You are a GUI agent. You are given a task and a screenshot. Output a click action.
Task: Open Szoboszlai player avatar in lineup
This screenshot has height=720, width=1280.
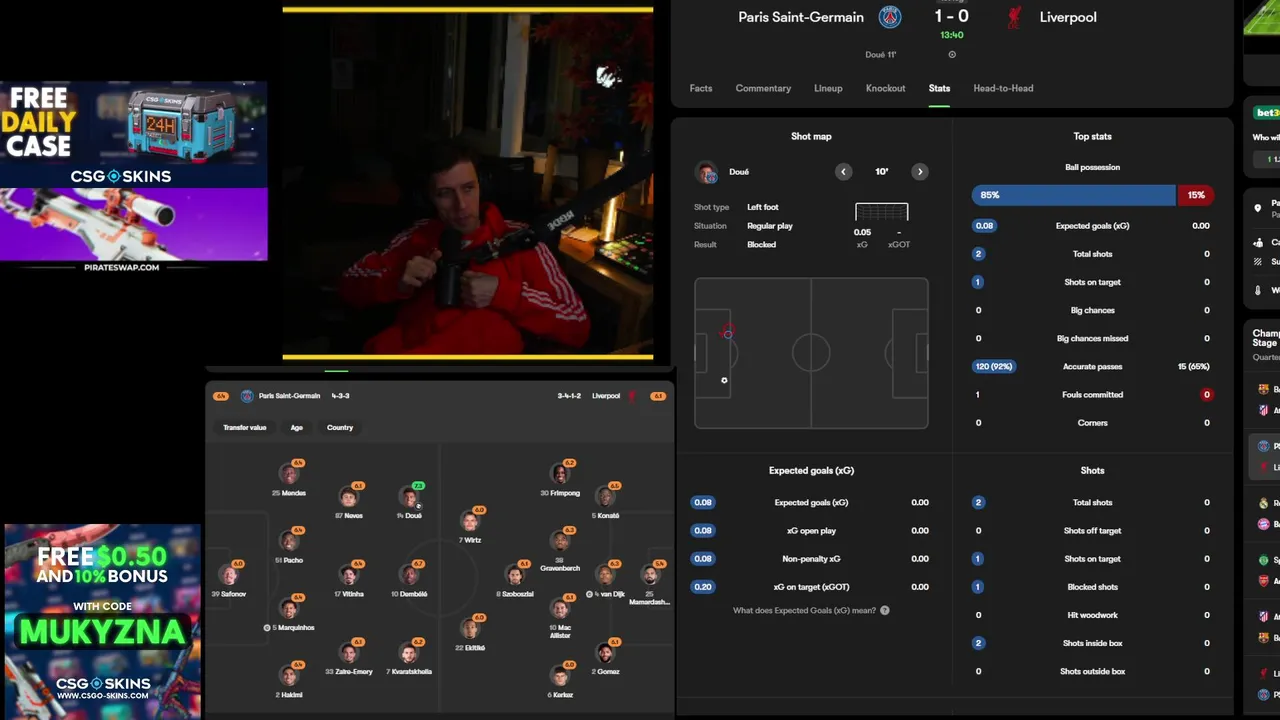pos(515,575)
